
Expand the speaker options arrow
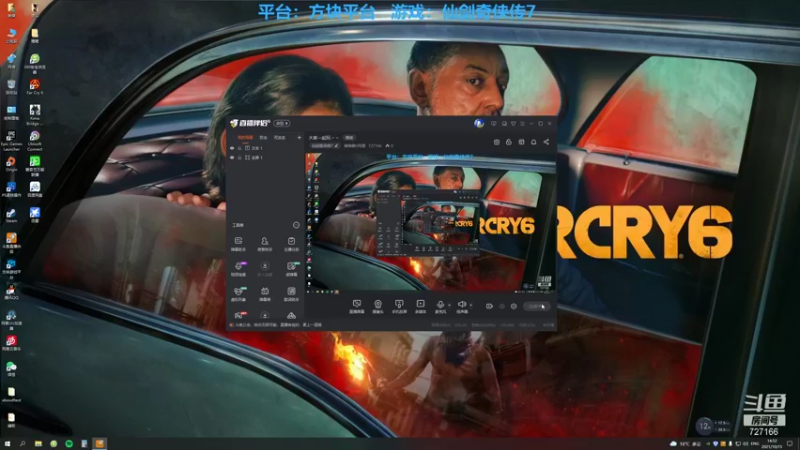tap(470, 305)
